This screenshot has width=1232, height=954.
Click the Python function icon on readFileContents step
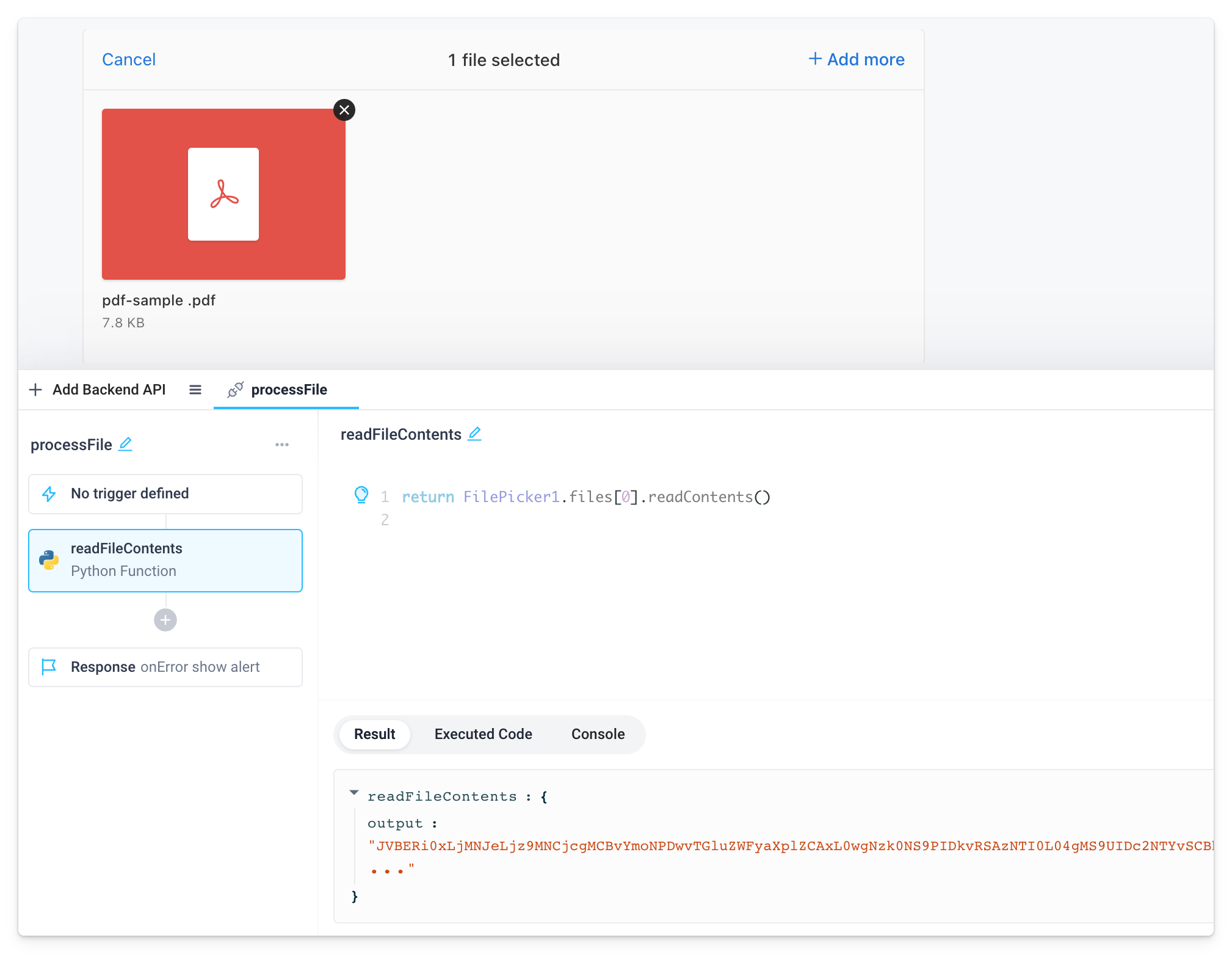point(49,559)
